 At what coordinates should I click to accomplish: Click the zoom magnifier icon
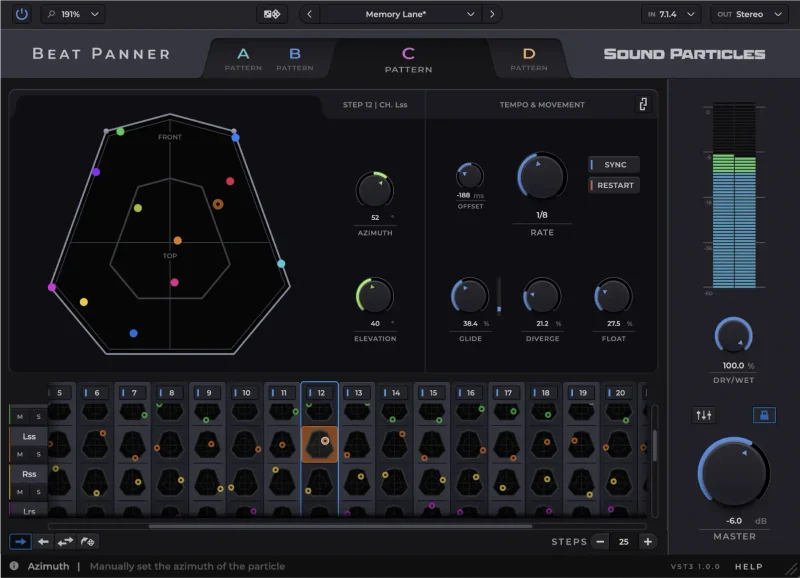[51, 14]
